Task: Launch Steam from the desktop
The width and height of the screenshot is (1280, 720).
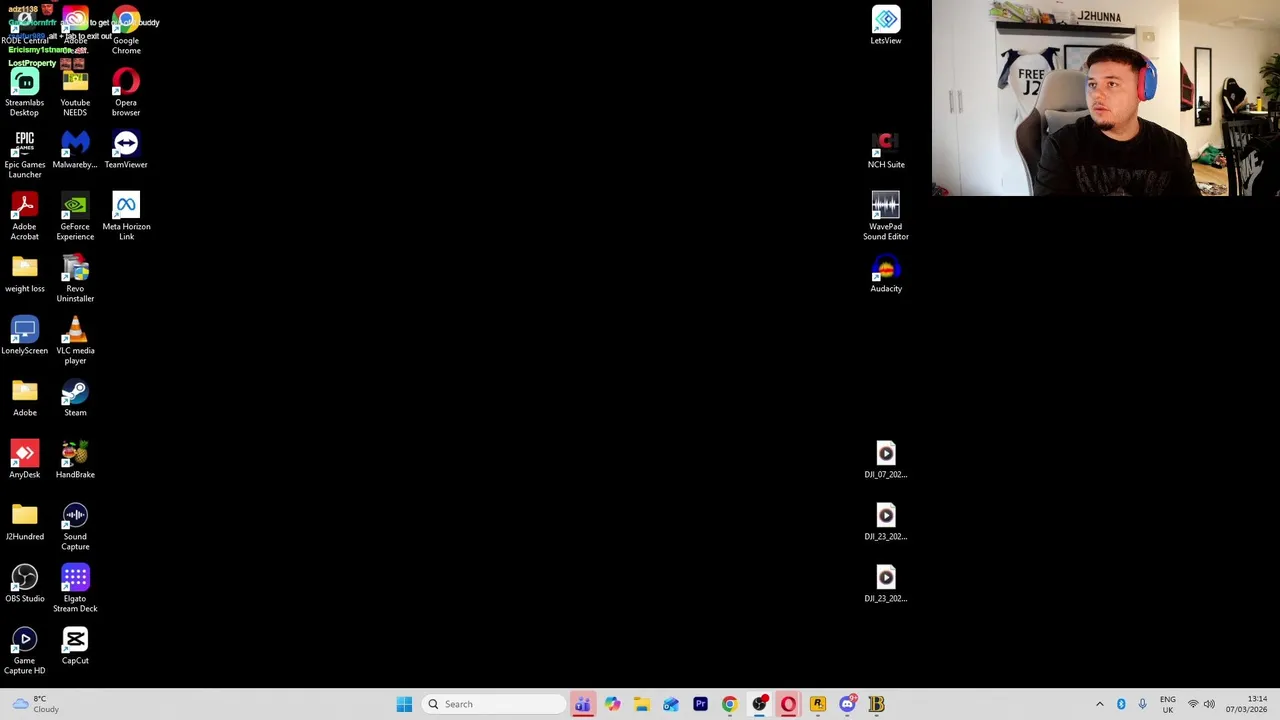Action: [x=75, y=398]
